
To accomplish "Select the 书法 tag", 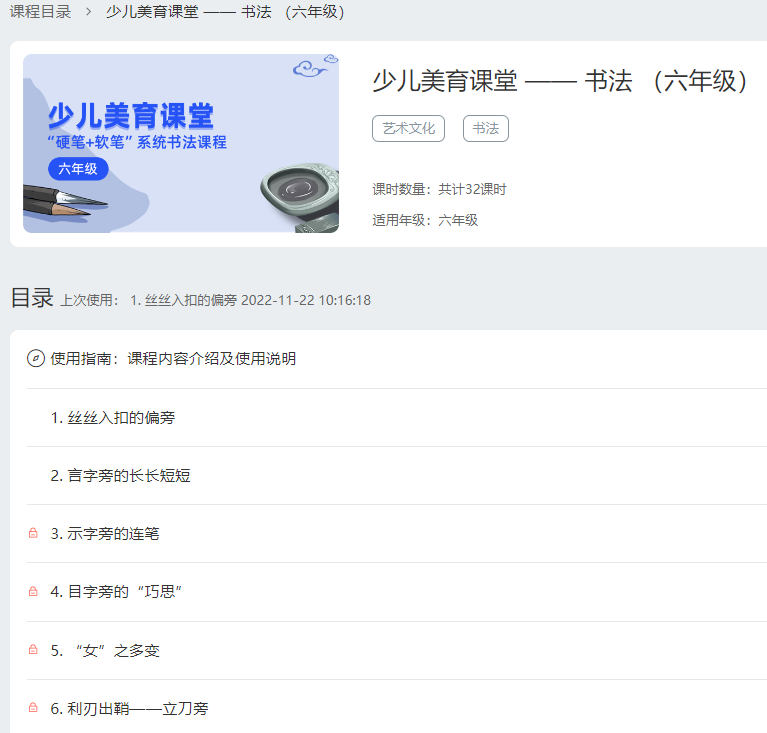I will click(x=486, y=128).
